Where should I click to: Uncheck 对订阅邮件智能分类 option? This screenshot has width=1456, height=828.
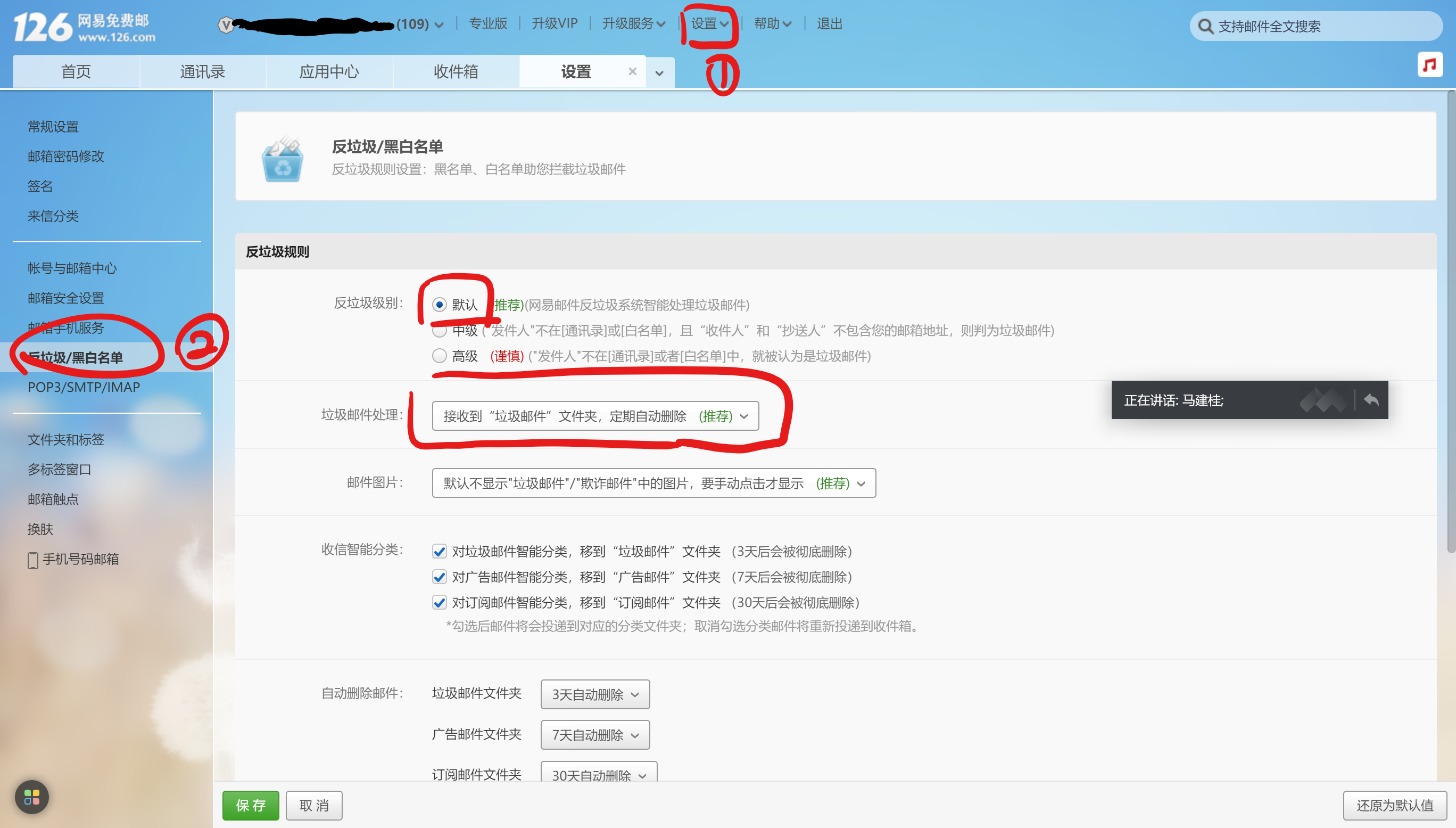(x=439, y=602)
